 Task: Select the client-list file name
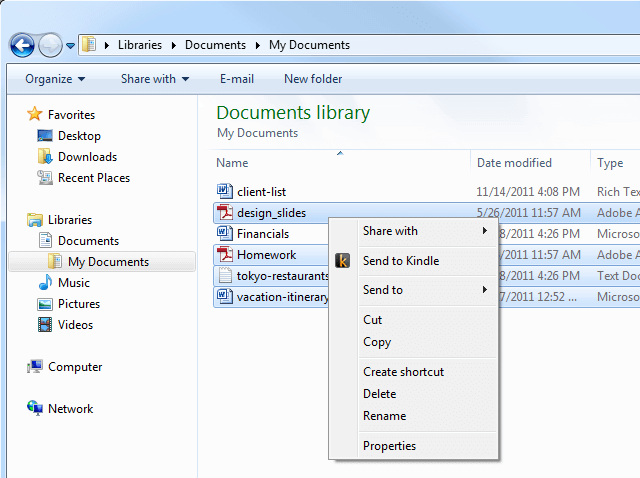[x=262, y=192]
